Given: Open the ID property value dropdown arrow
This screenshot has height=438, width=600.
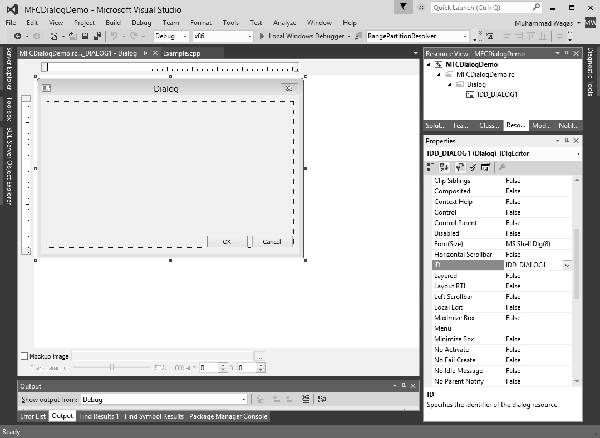Looking at the screenshot, I should [x=567, y=265].
